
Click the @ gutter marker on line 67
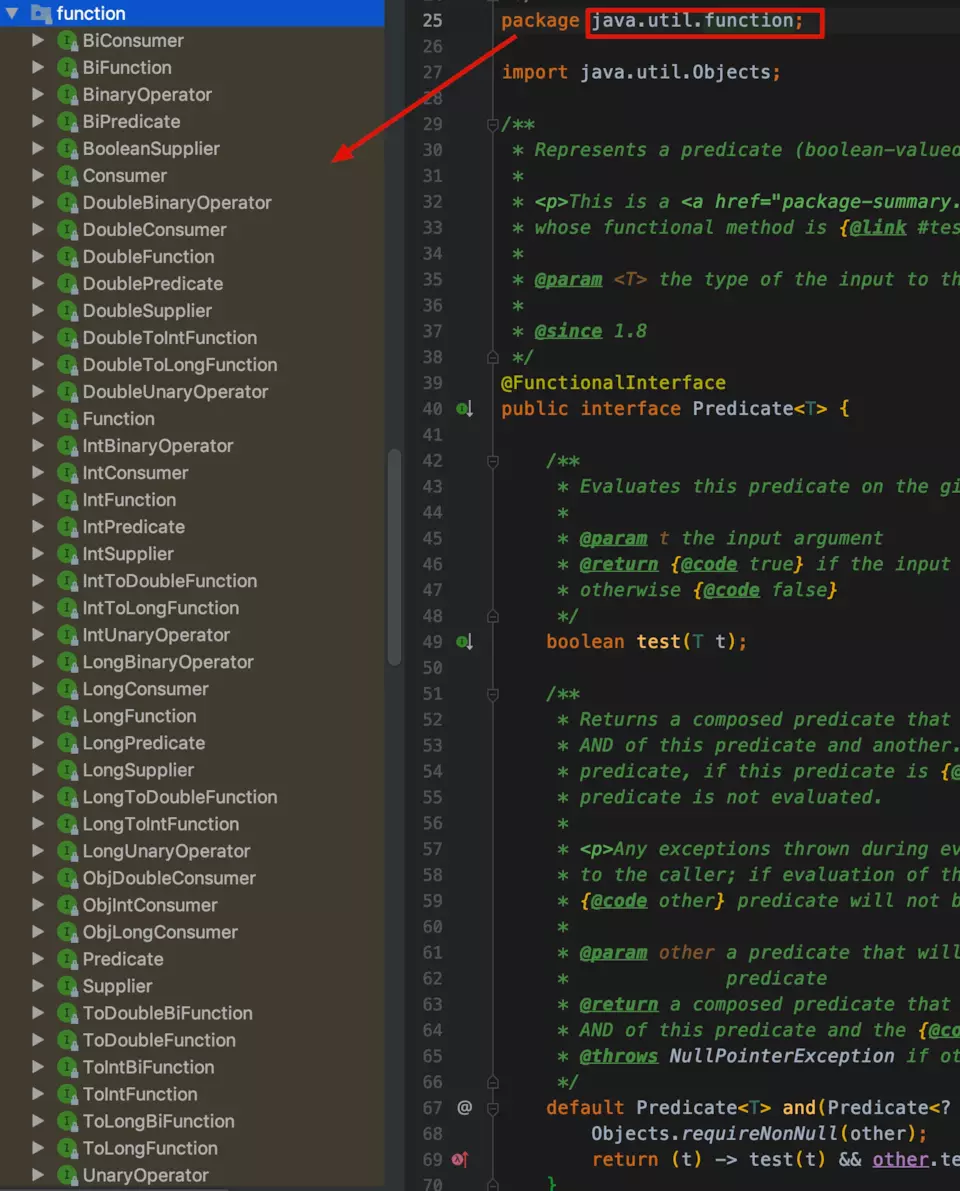click(x=464, y=1107)
